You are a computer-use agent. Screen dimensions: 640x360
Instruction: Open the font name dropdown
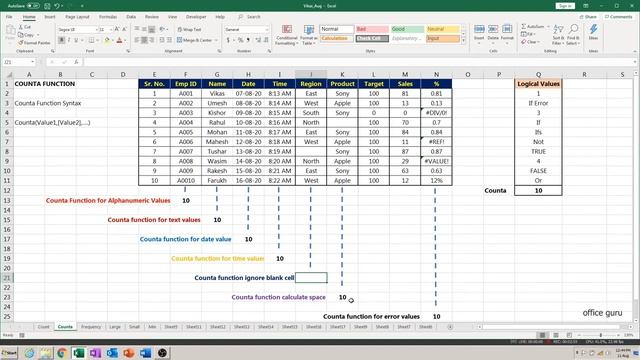pos(97,30)
